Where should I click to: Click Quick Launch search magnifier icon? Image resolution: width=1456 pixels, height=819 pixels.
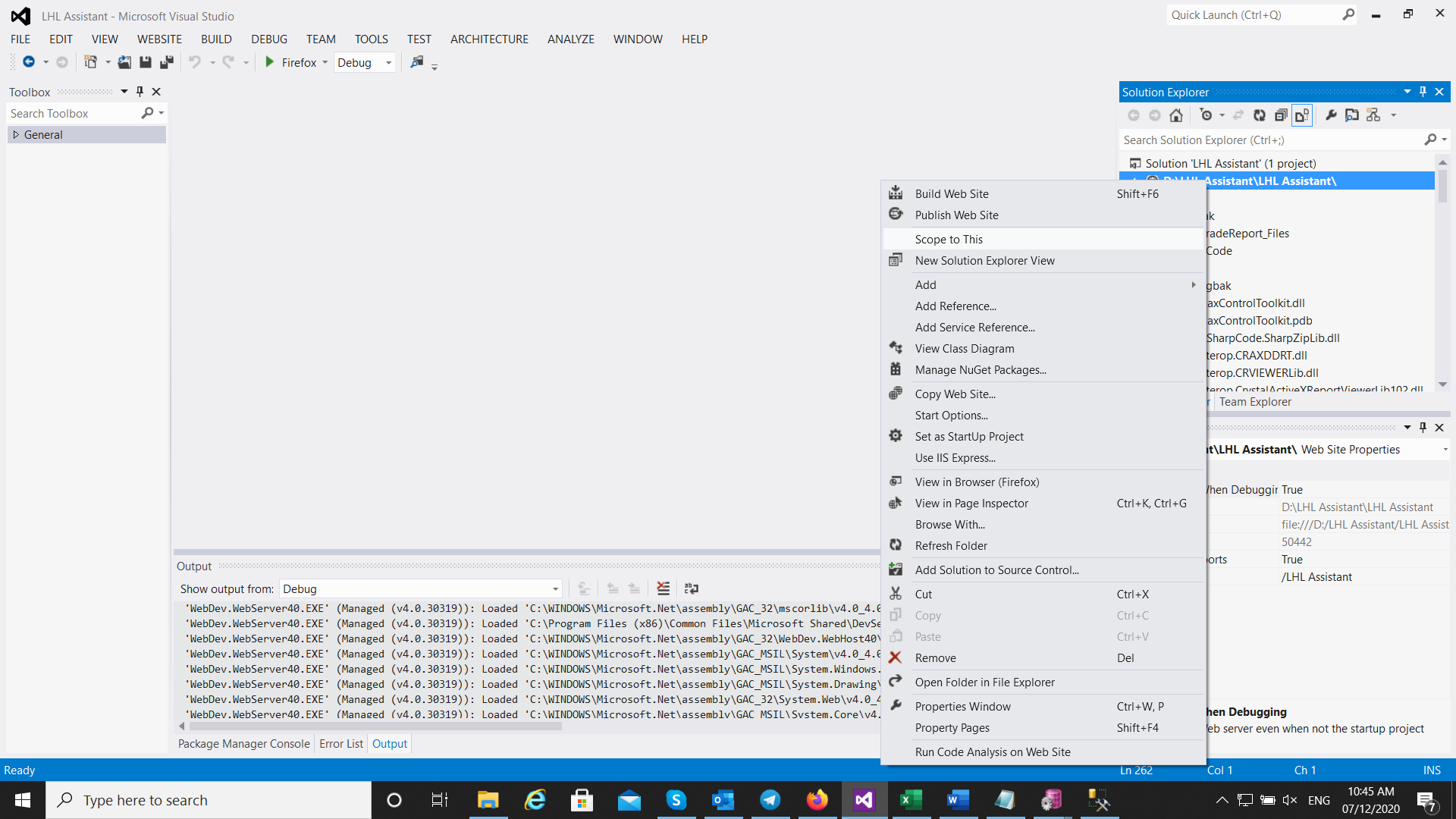(1348, 14)
